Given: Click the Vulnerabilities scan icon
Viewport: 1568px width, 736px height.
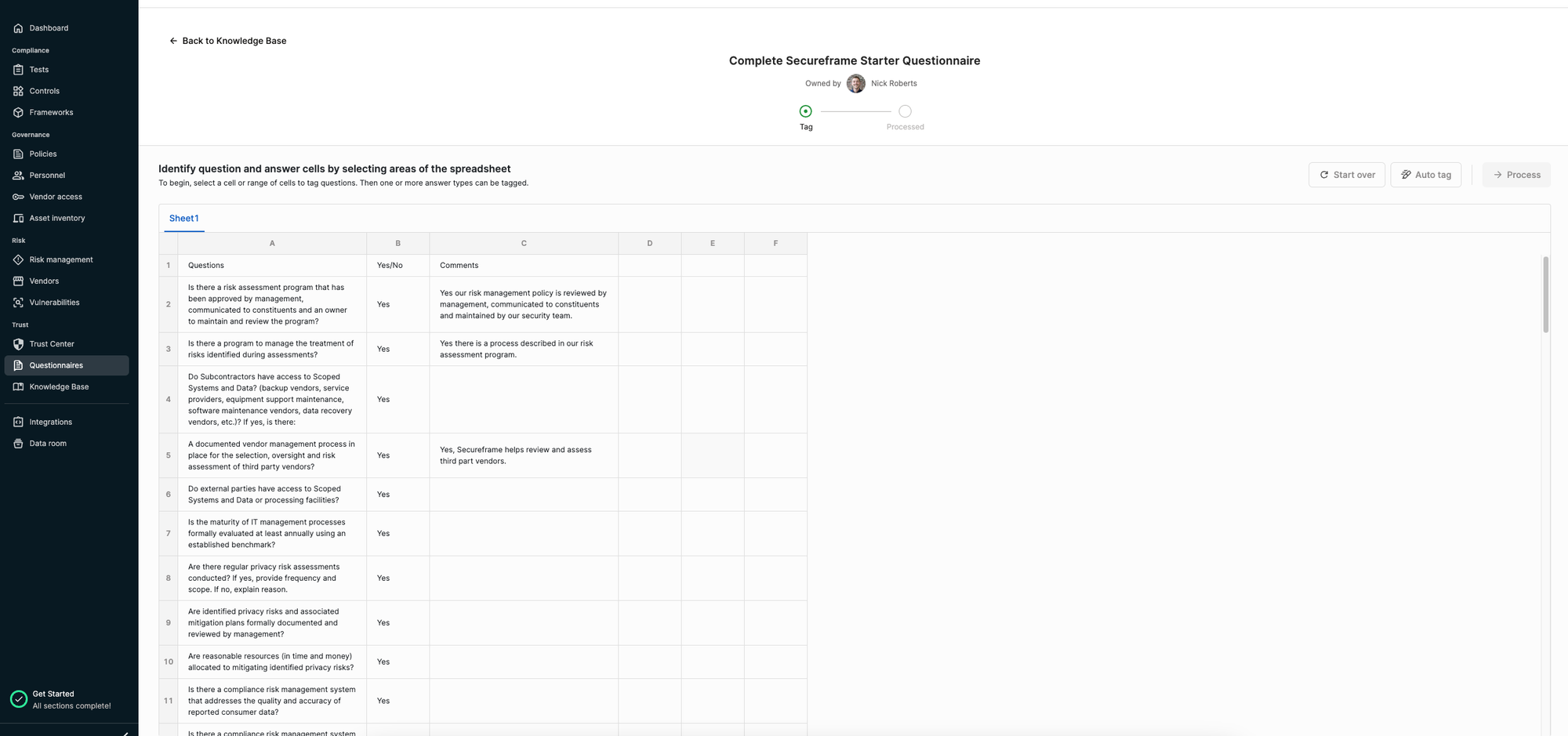Looking at the screenshot, I should 18,303.
